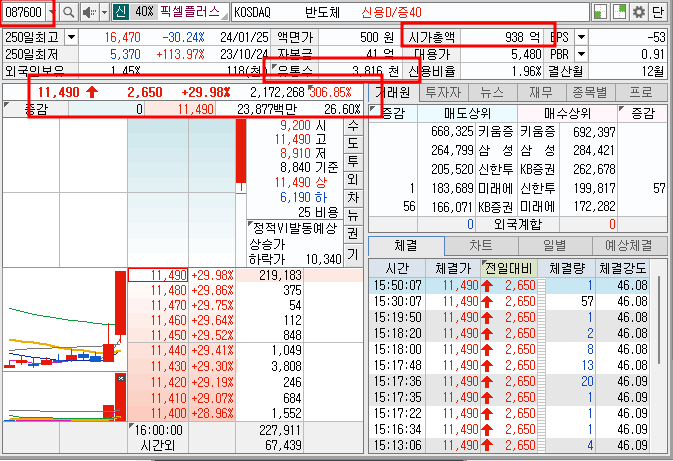673x461 pixels.
Task: Open the PBR indicator dropdown
Action: tap(581, 55)
